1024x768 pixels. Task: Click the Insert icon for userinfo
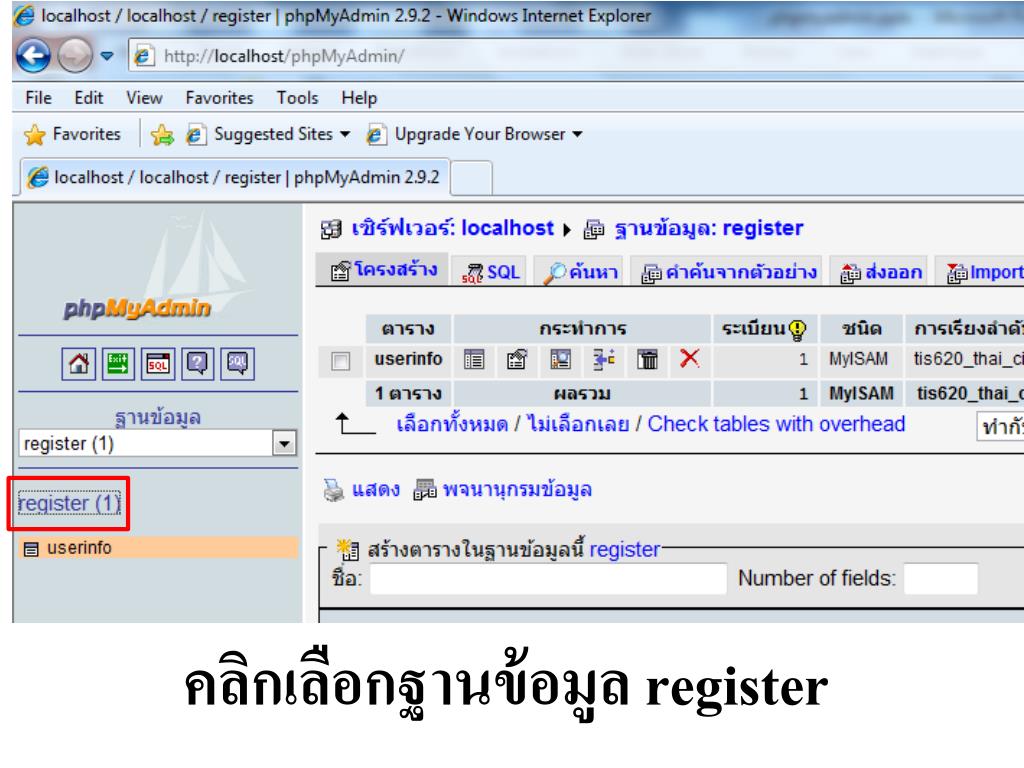pyautogui.click(x=604, y=359)
